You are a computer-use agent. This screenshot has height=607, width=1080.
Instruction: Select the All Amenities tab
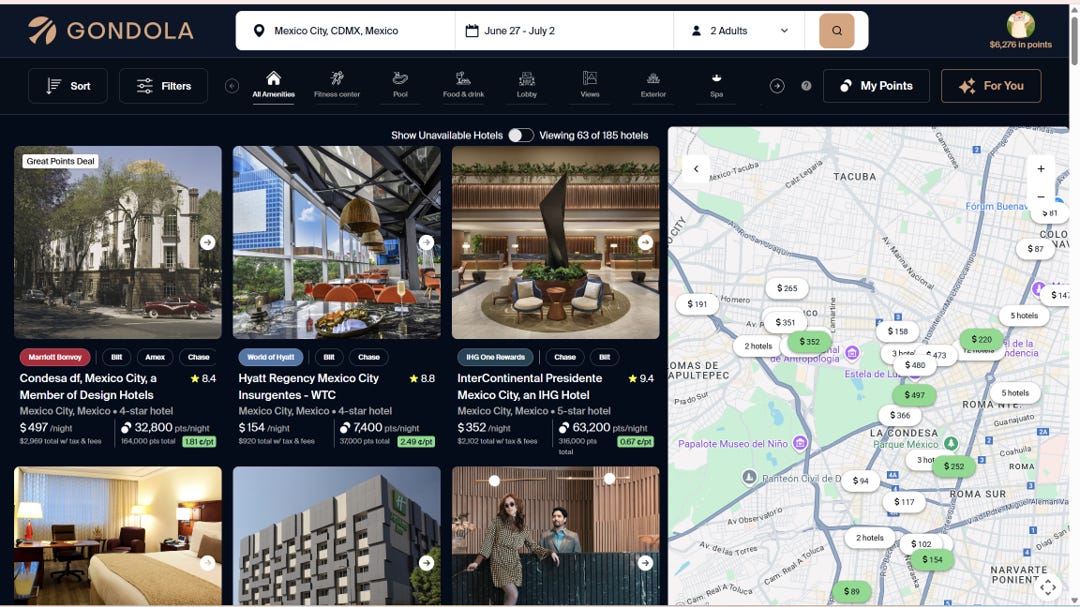[273, 85]
